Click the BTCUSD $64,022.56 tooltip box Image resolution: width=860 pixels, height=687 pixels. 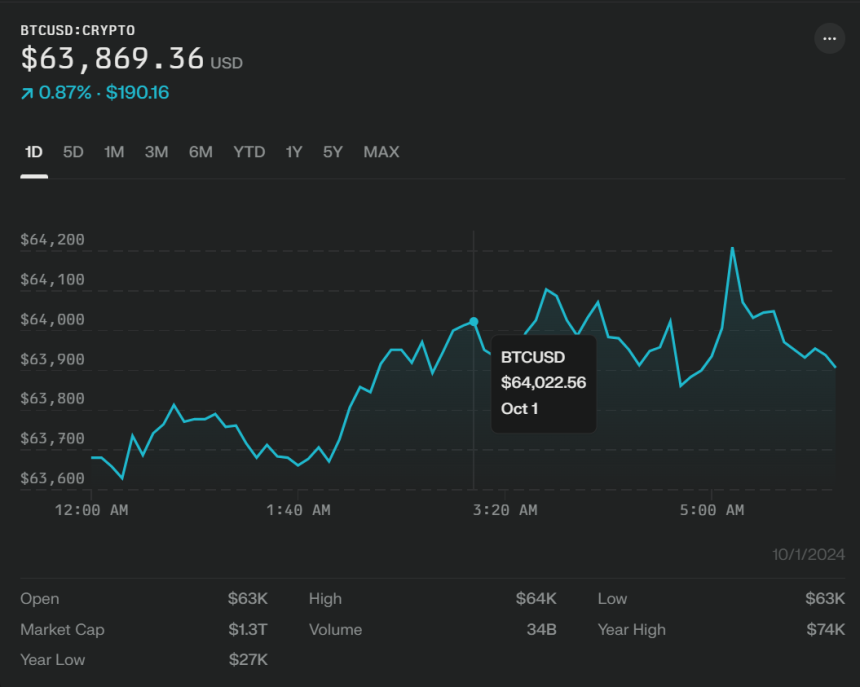tap(543, 383)
